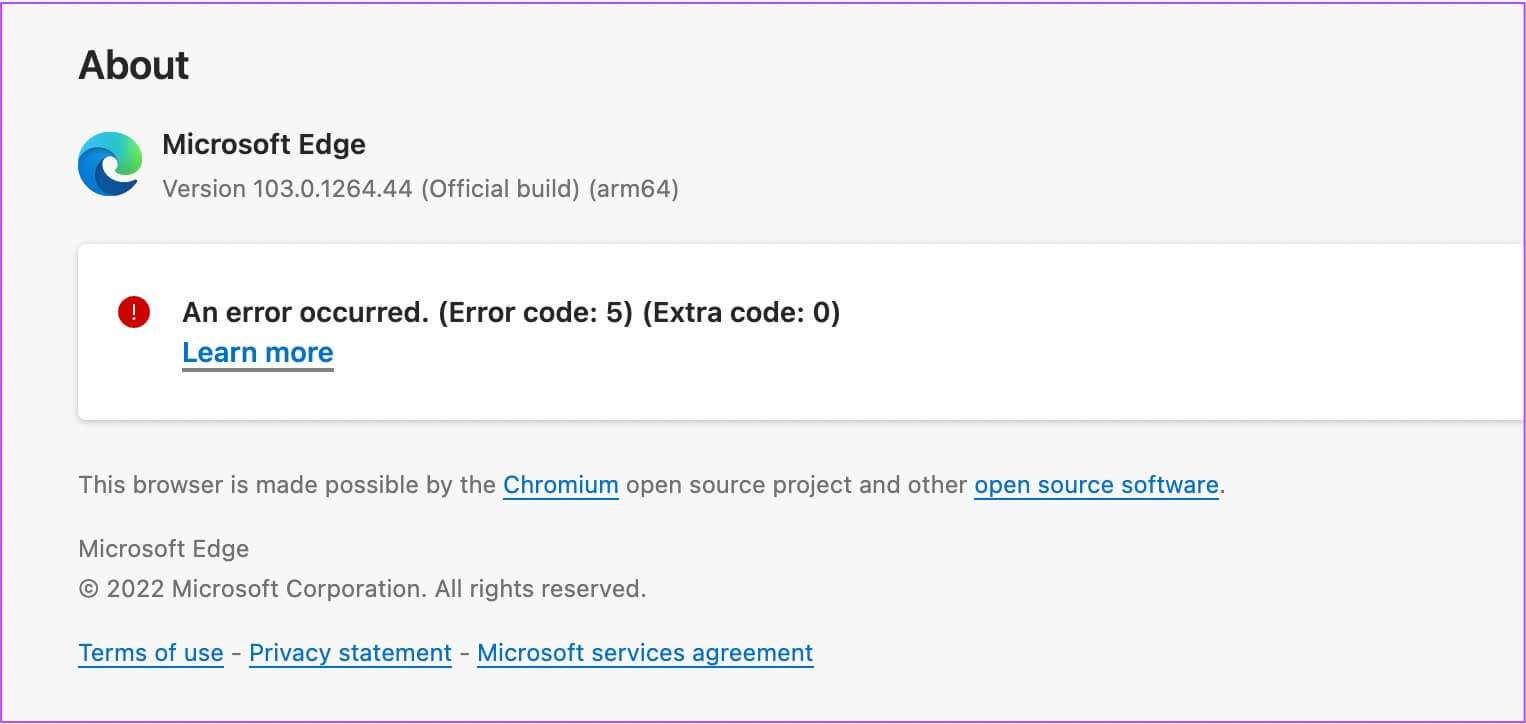Click the Microsoft Edge text above the copyright
The width and height of the screenshot is (1526, 724).
click(163, 549)
